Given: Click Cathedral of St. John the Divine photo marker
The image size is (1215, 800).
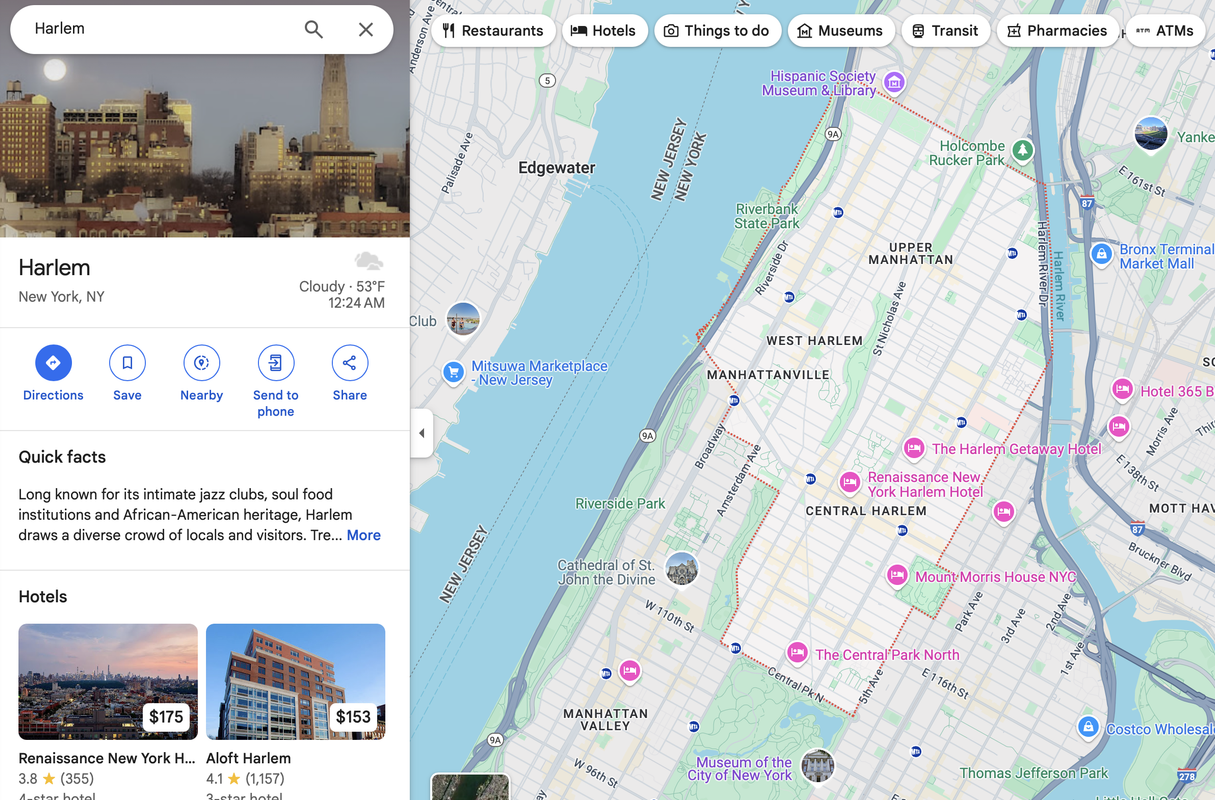Looking at the screenshot, I should (682, 569).
